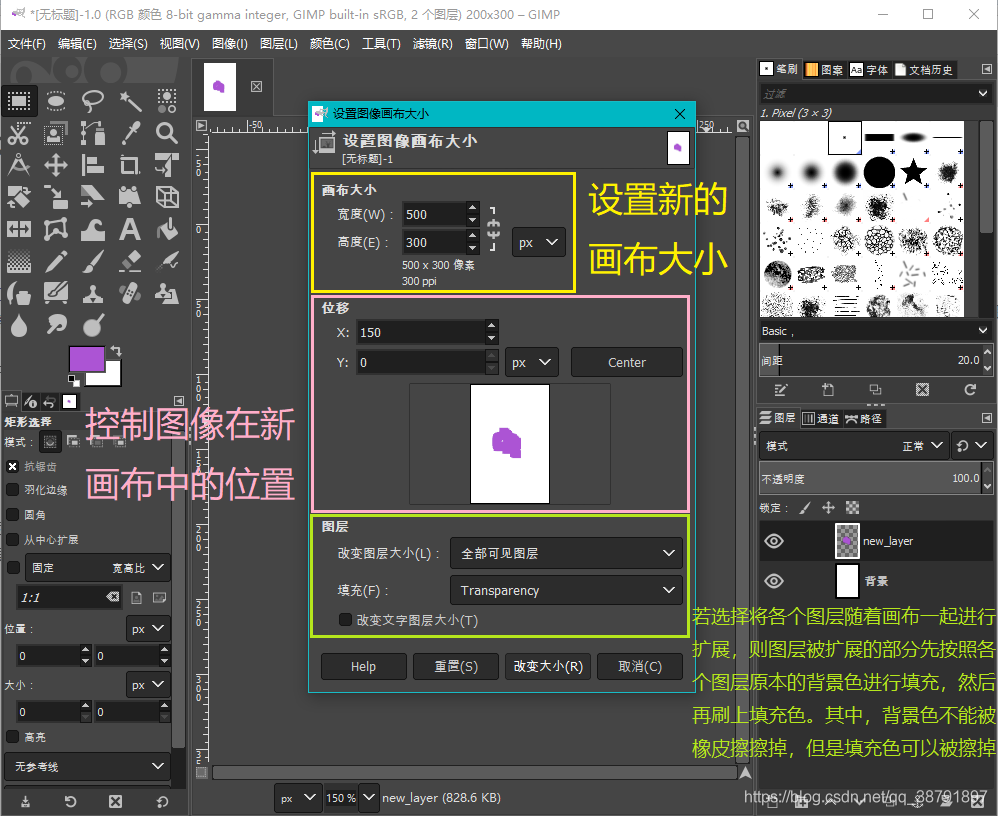Click the canvas width input field
The width and height of the screenshot is (998, 816).
434,215
